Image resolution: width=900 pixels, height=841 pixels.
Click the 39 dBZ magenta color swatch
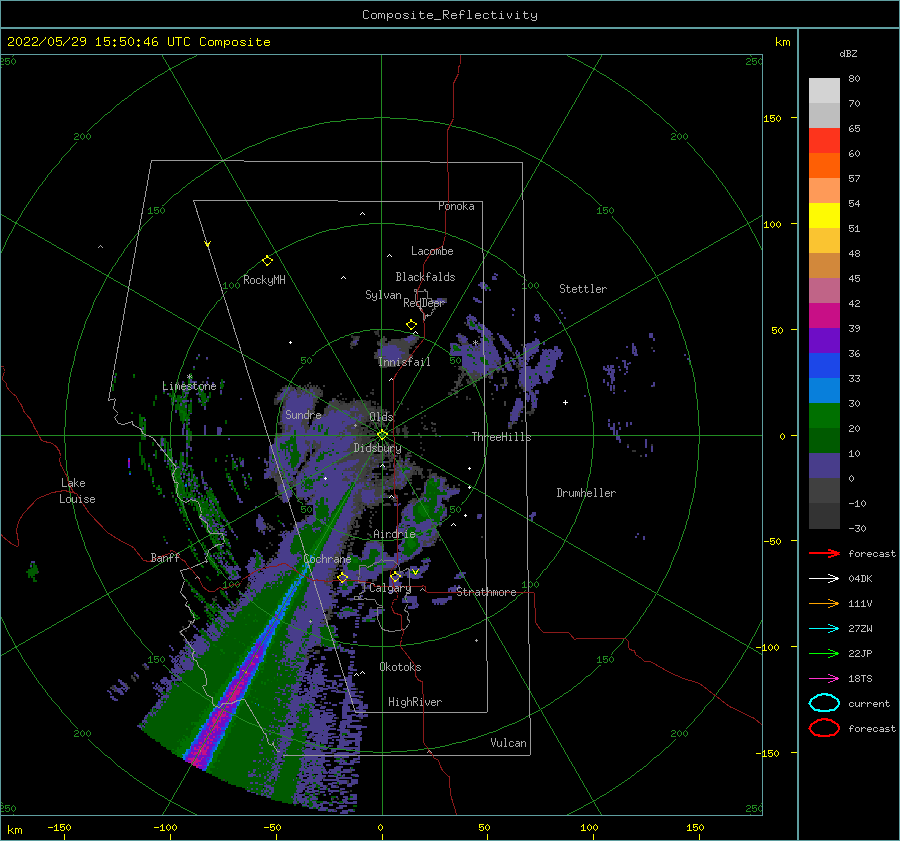coord(824,315)
